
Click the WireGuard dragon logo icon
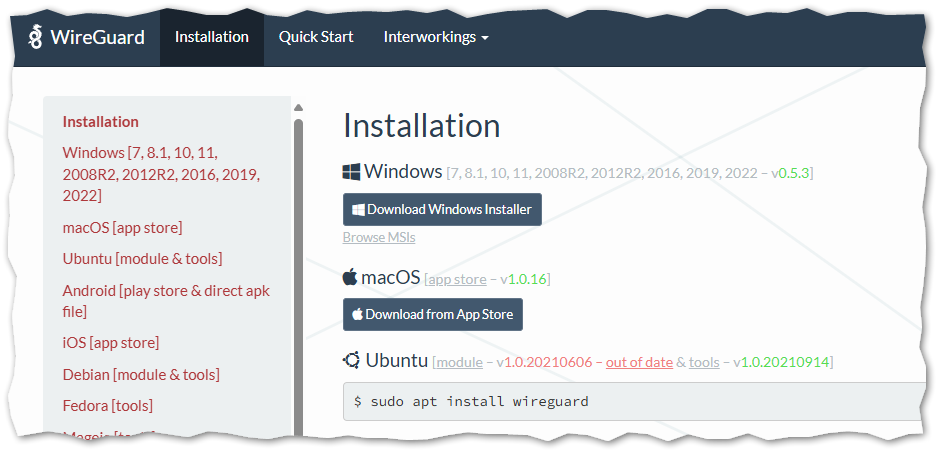click(35, 37)
